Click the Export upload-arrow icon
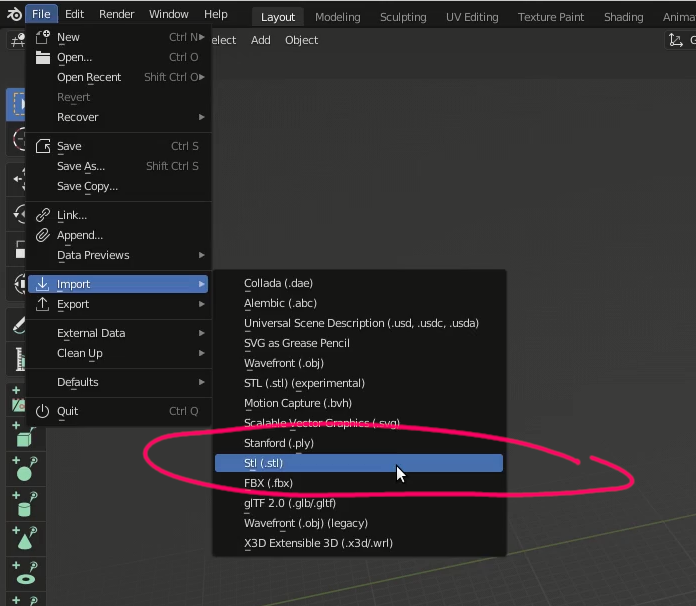This screenshot has height=606, width=696. point(43,304)
